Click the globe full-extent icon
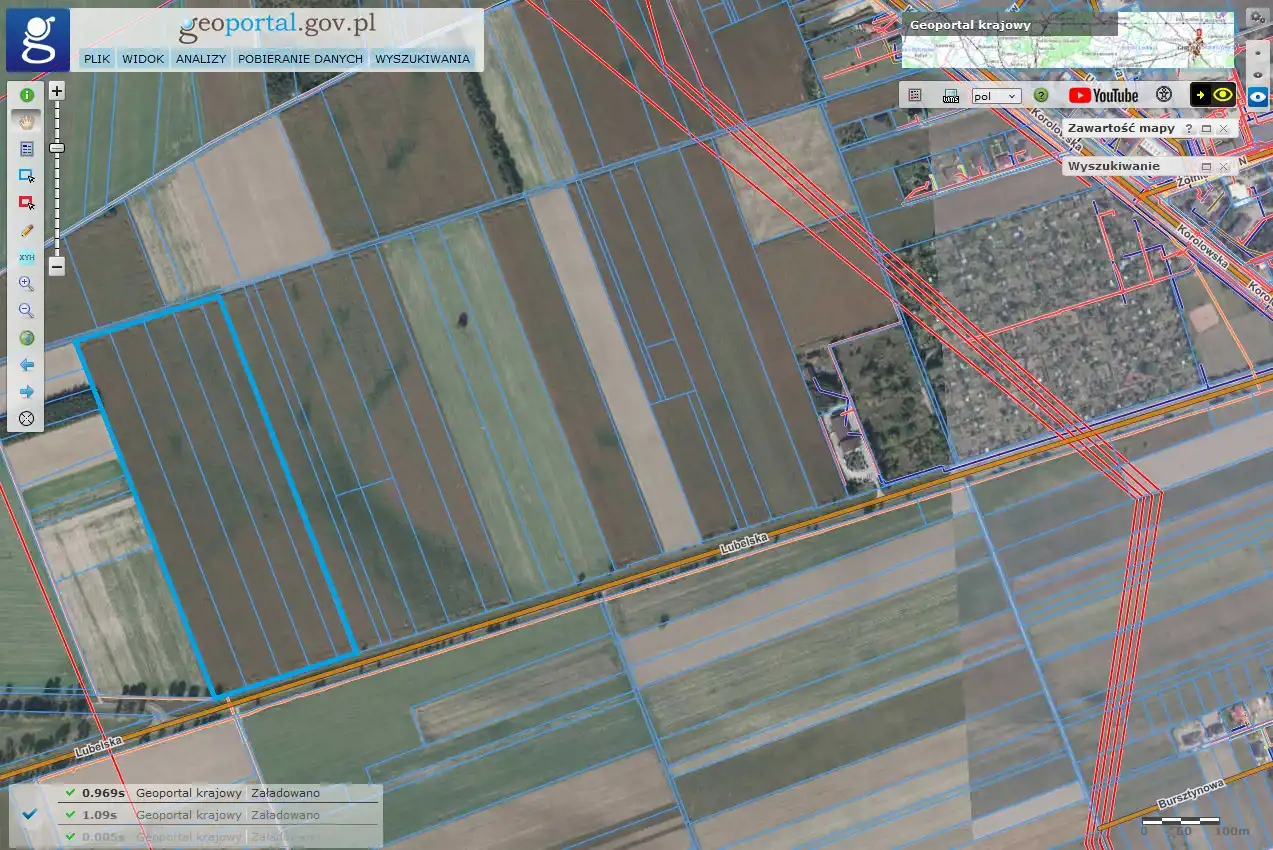 click(x=27, y=338)
